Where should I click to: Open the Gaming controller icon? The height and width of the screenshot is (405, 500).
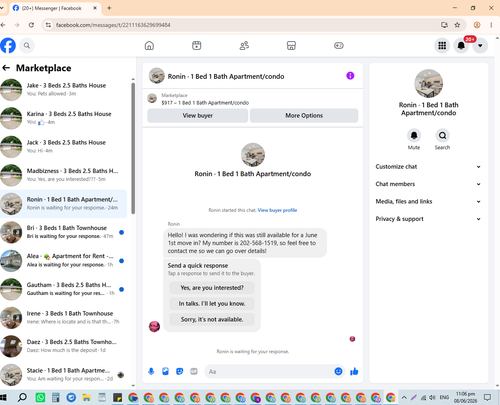coord(339,45)
